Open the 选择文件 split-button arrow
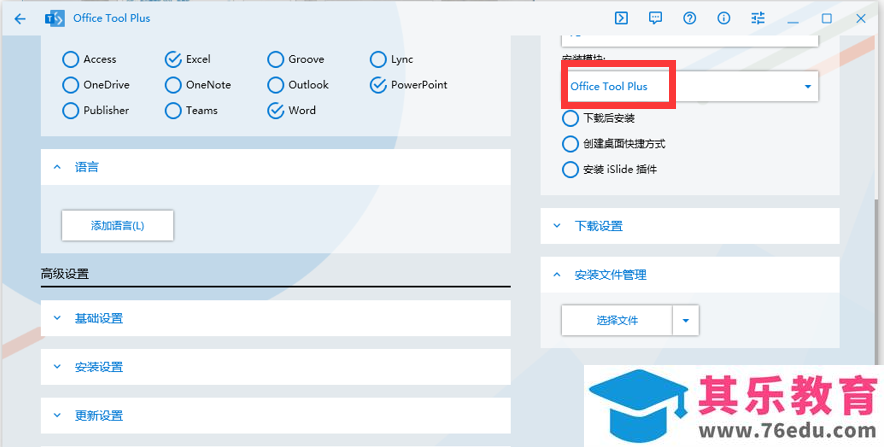 click(x=686, y=320)
